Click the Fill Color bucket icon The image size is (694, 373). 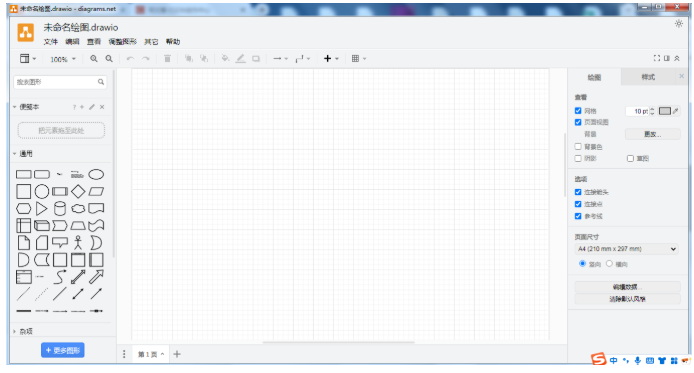coord(225,58)
